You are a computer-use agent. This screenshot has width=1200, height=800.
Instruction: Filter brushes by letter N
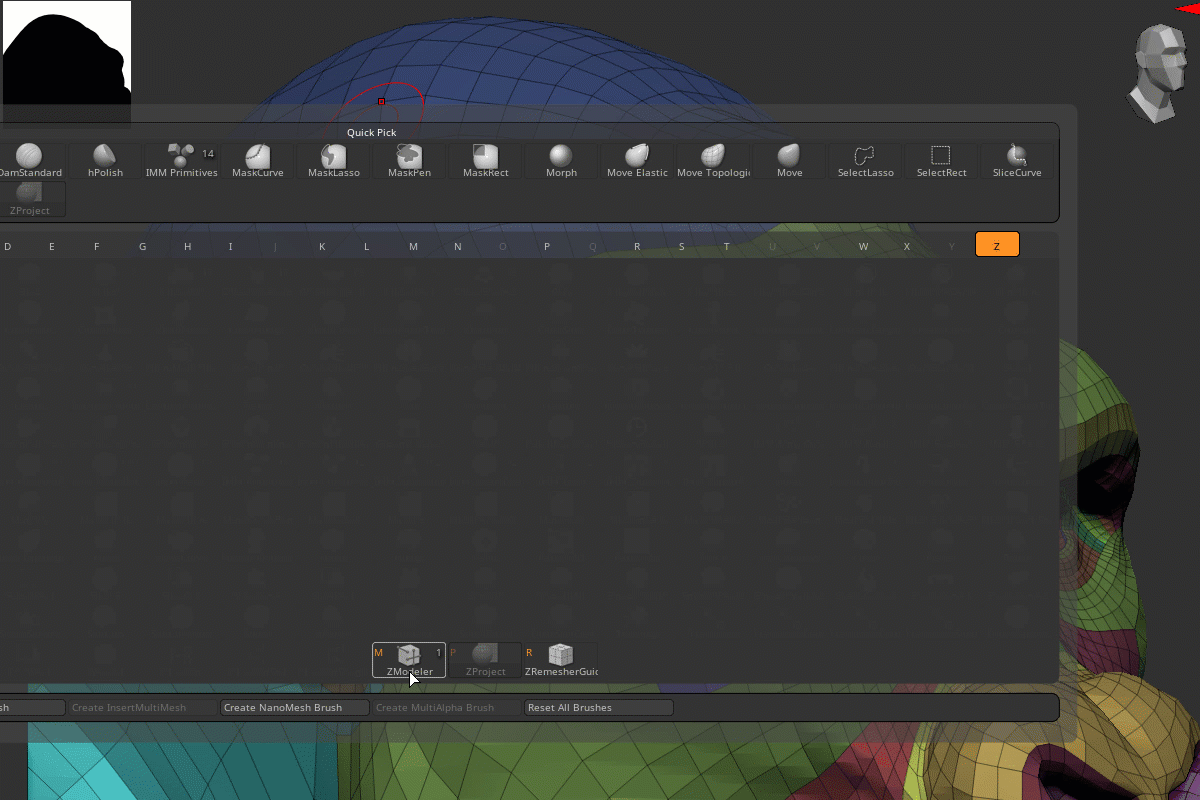[x=458, y=246]
